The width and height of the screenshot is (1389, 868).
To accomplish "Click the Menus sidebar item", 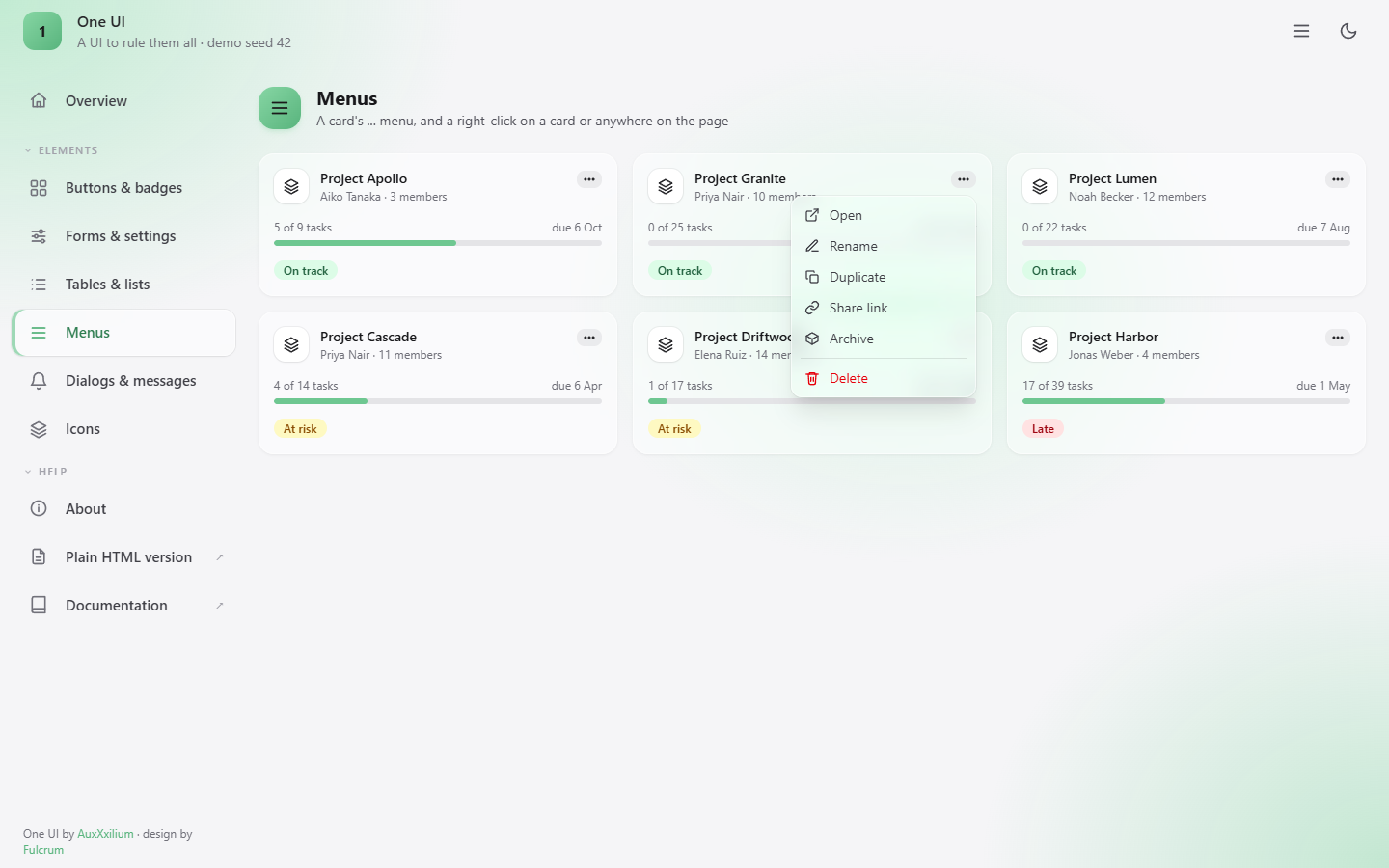I will (x=123, y=333).
